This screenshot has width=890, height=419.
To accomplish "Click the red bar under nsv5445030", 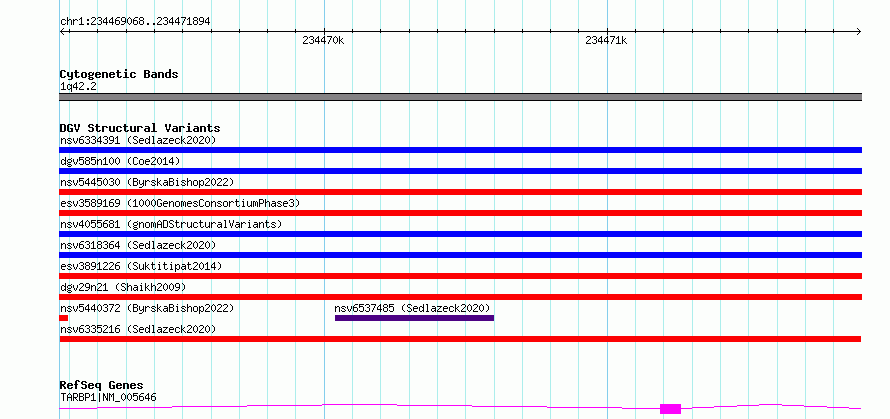I will point(460,192).
